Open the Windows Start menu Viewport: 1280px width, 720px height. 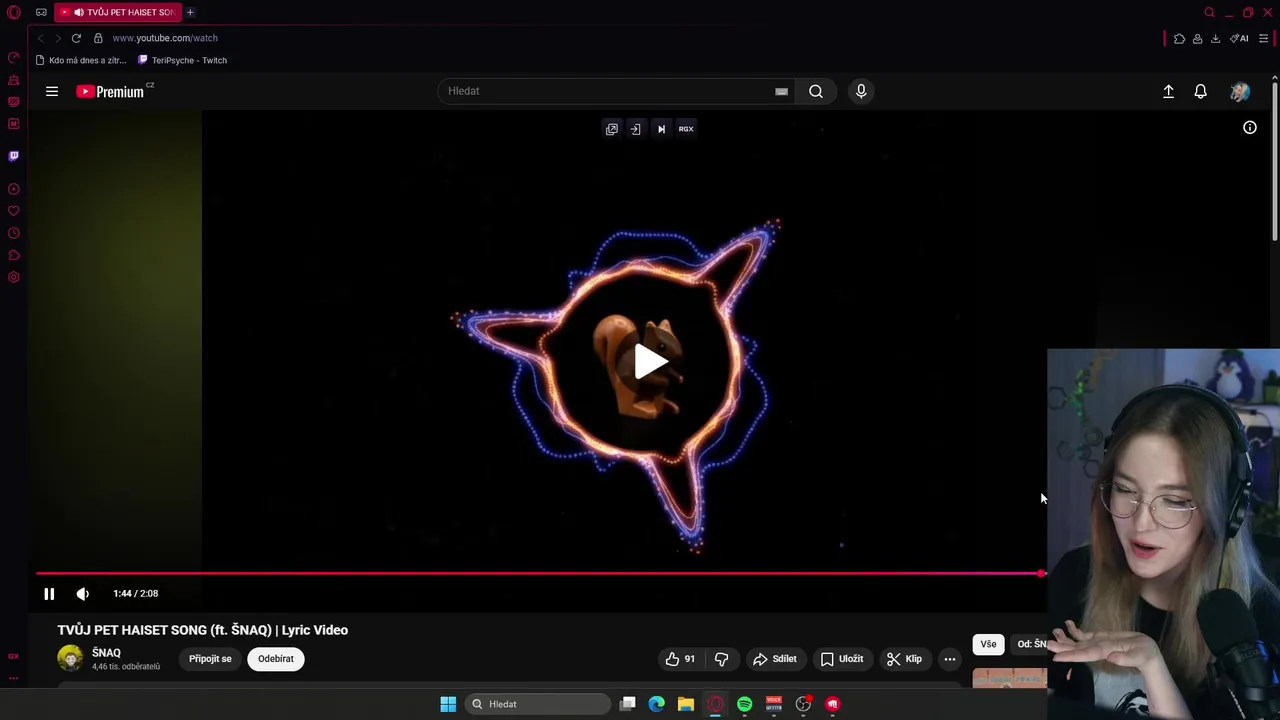448,704
